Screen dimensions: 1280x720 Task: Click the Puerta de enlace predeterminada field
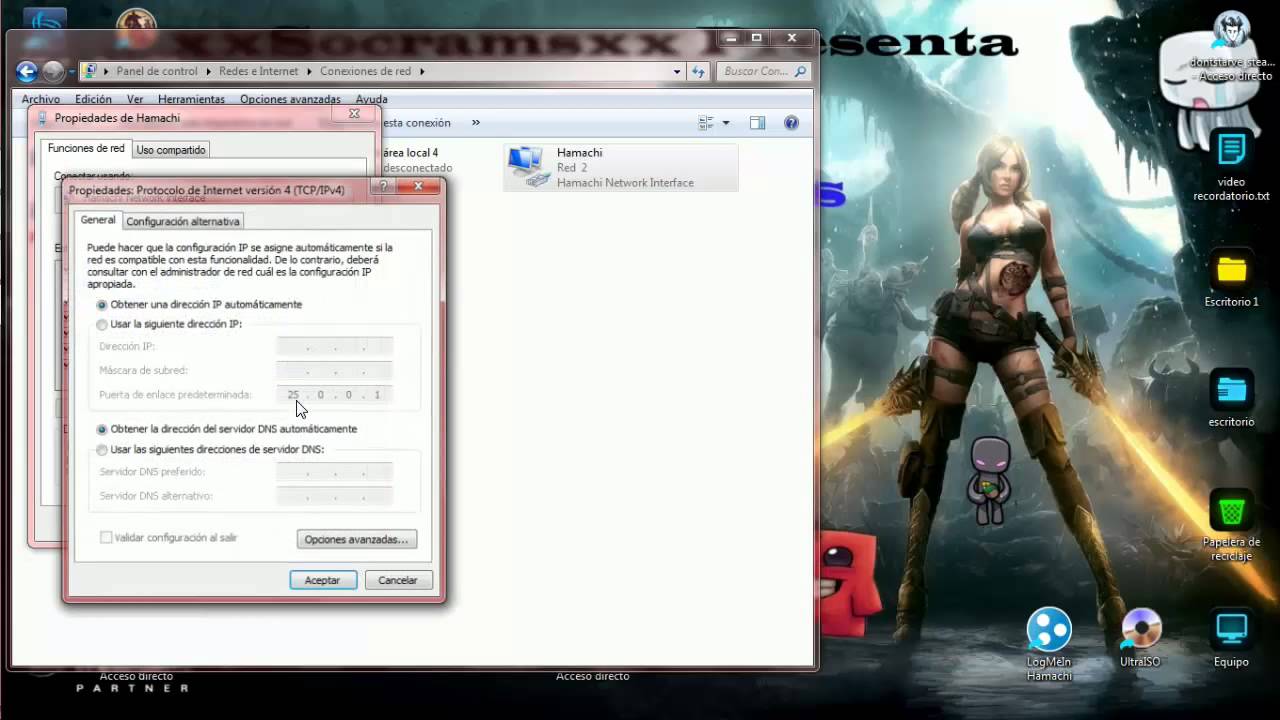point(334,395)
